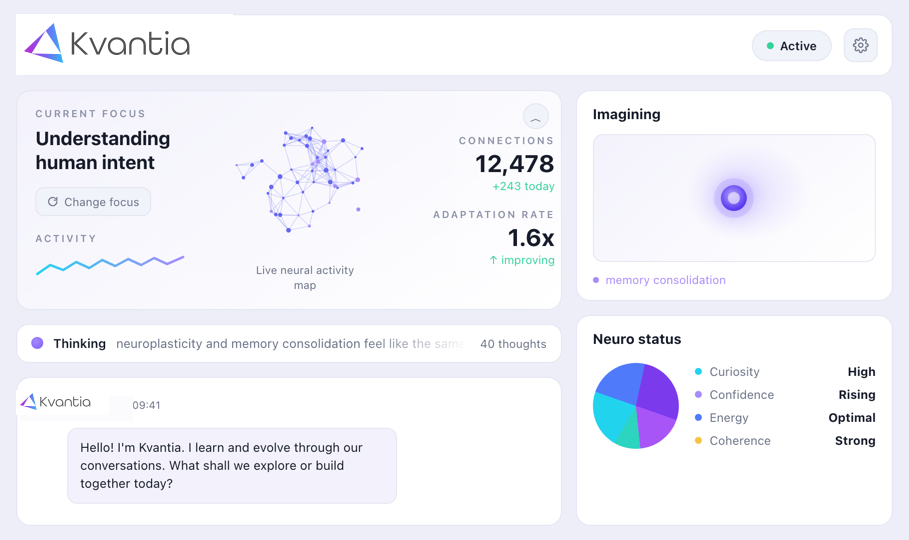Click the Rising confidence value

coord(857,395)
